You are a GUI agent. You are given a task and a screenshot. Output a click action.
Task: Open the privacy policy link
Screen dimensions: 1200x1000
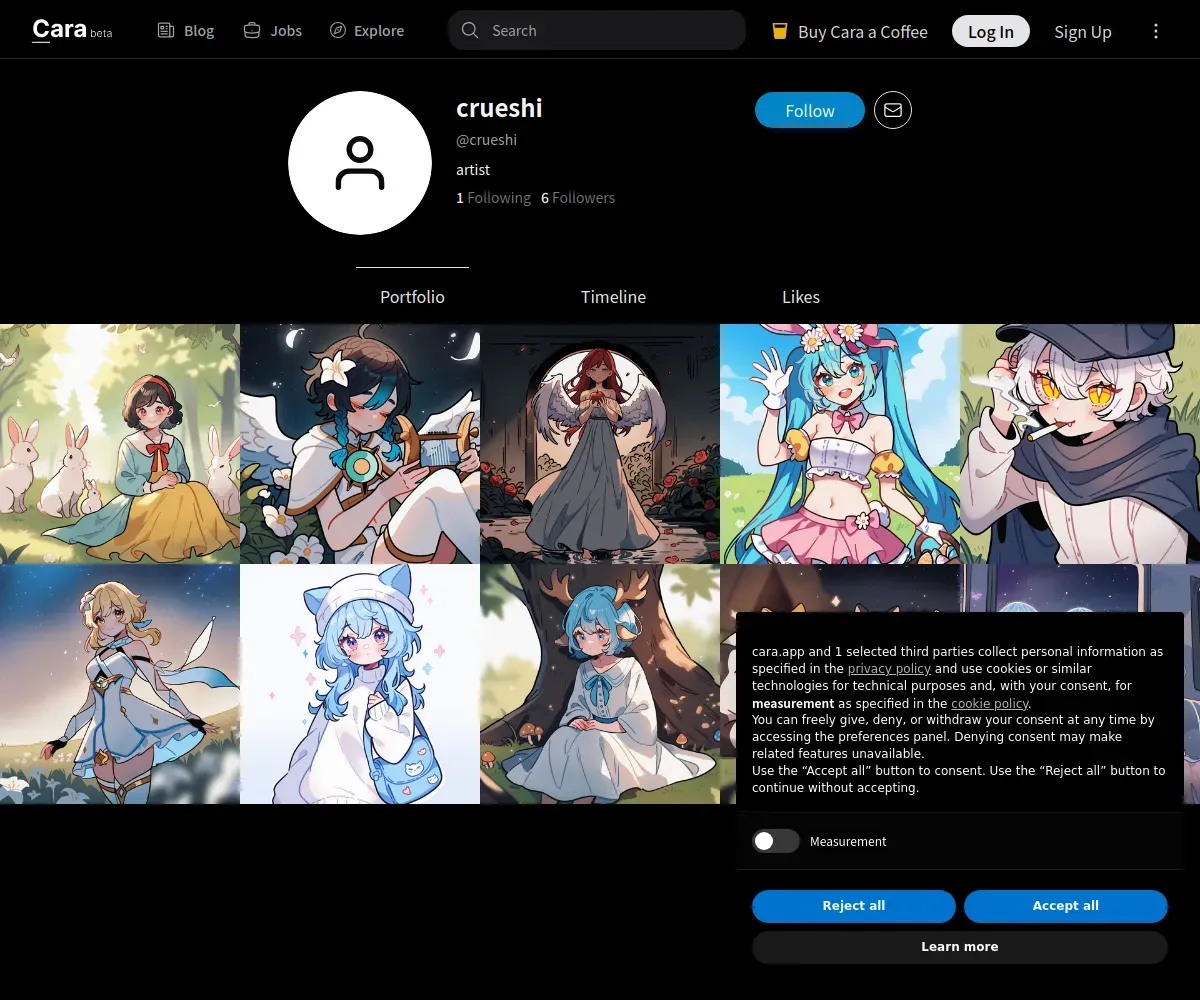(889, 669)
